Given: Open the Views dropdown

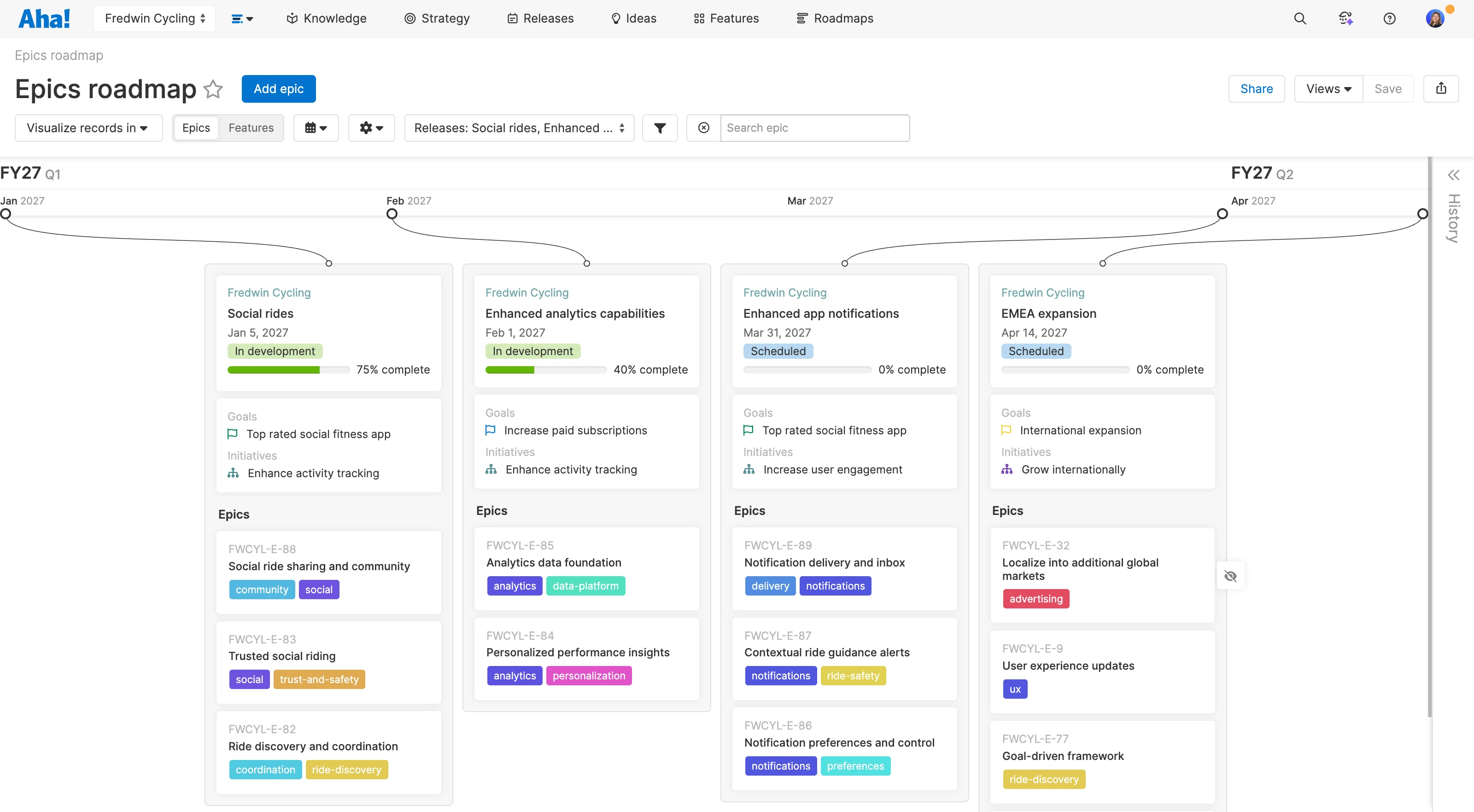Looking at the screenshot, I should point(1328,89).
